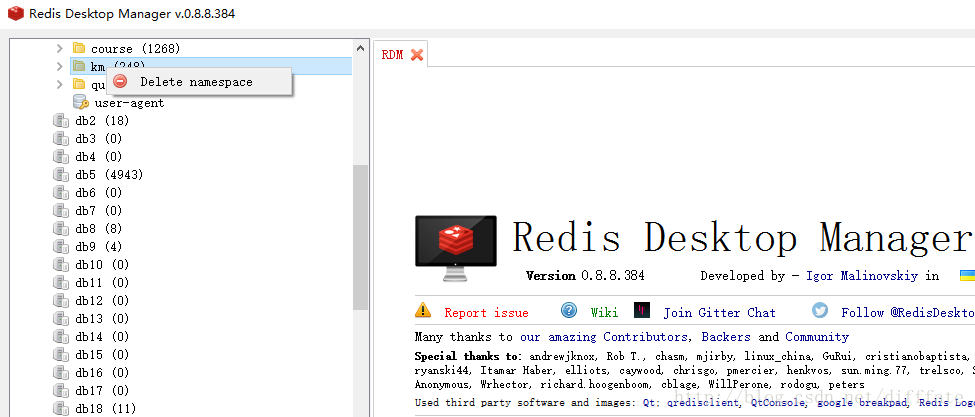The height and width of the screenshot is (417, 975).
Task: Select the km folder icon
Action: point(78,66)
